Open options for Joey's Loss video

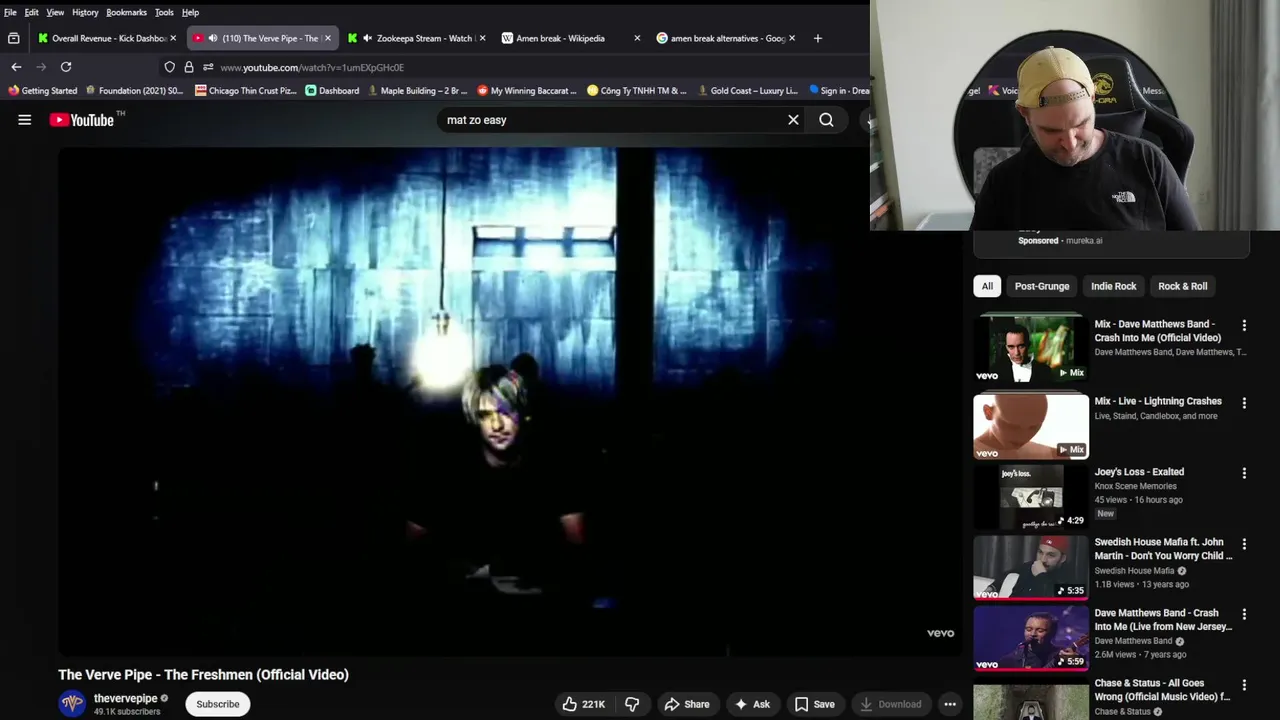tap(1244, 473)
